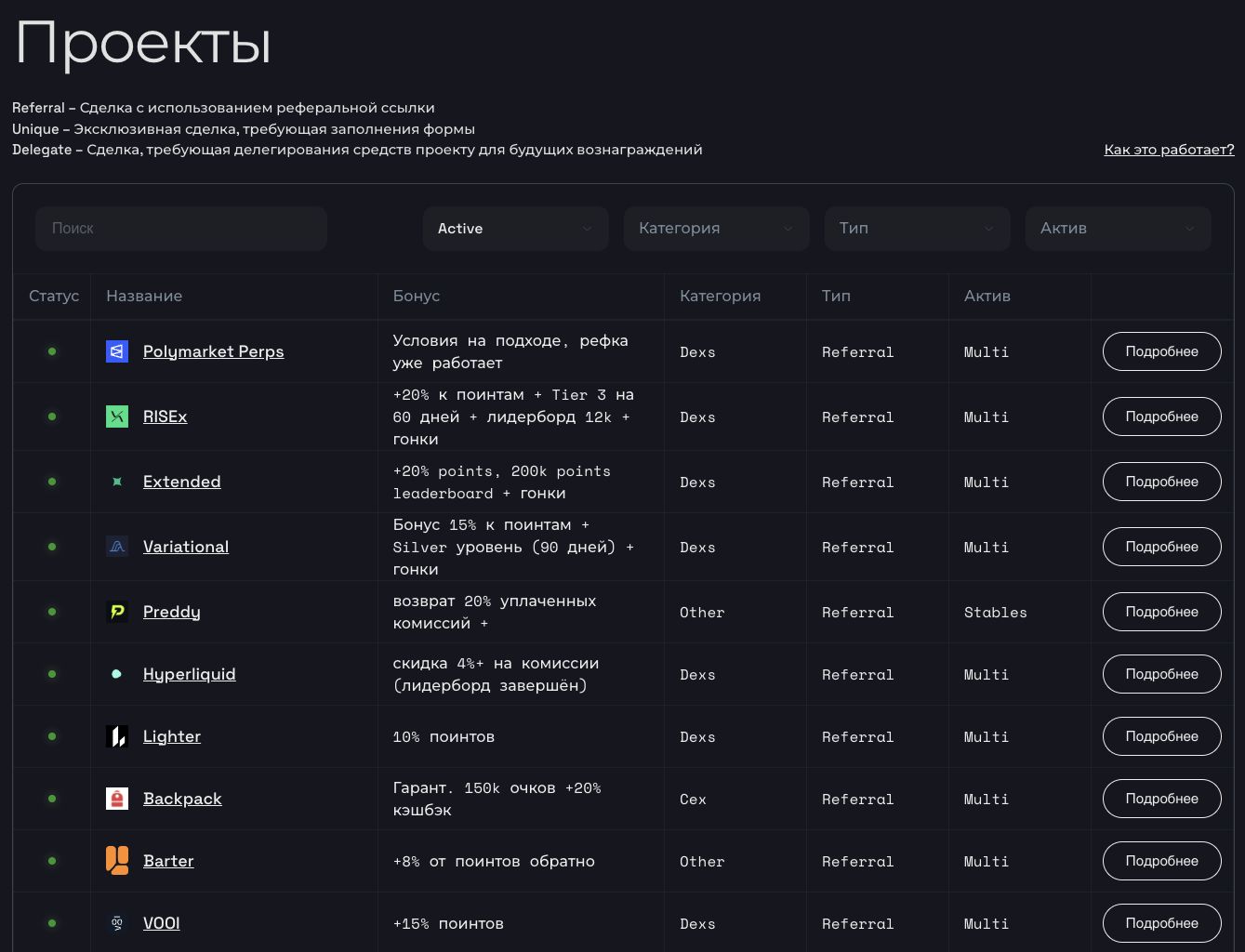1245x952 pixels.
Task: Open the Variational project link
Action: pos(186,547)
